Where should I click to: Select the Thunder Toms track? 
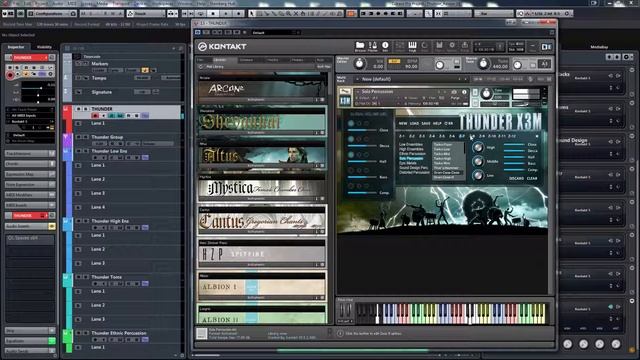(106, 277)
